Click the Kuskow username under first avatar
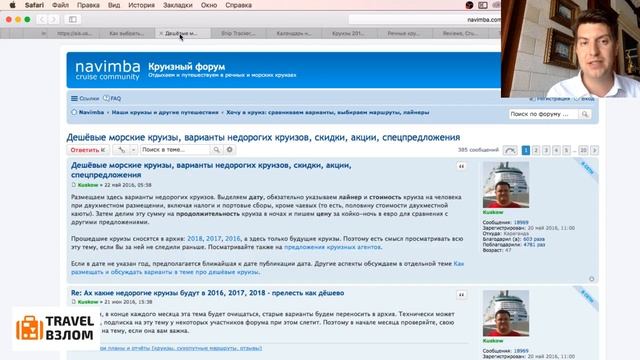The width and height of the screenshot is (640, 360). pyautogui.click(x=493, y=213)
